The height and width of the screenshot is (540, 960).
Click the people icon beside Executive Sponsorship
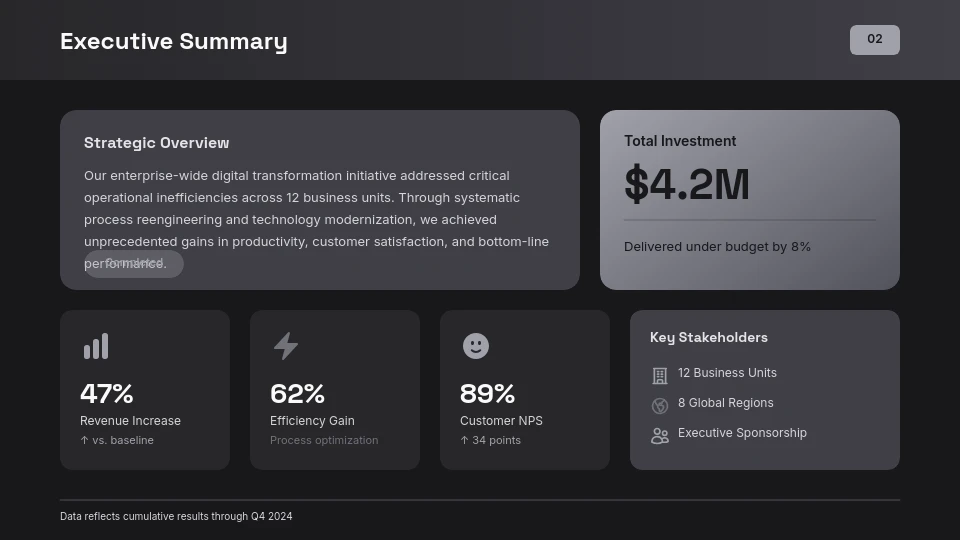pos(659,435)
